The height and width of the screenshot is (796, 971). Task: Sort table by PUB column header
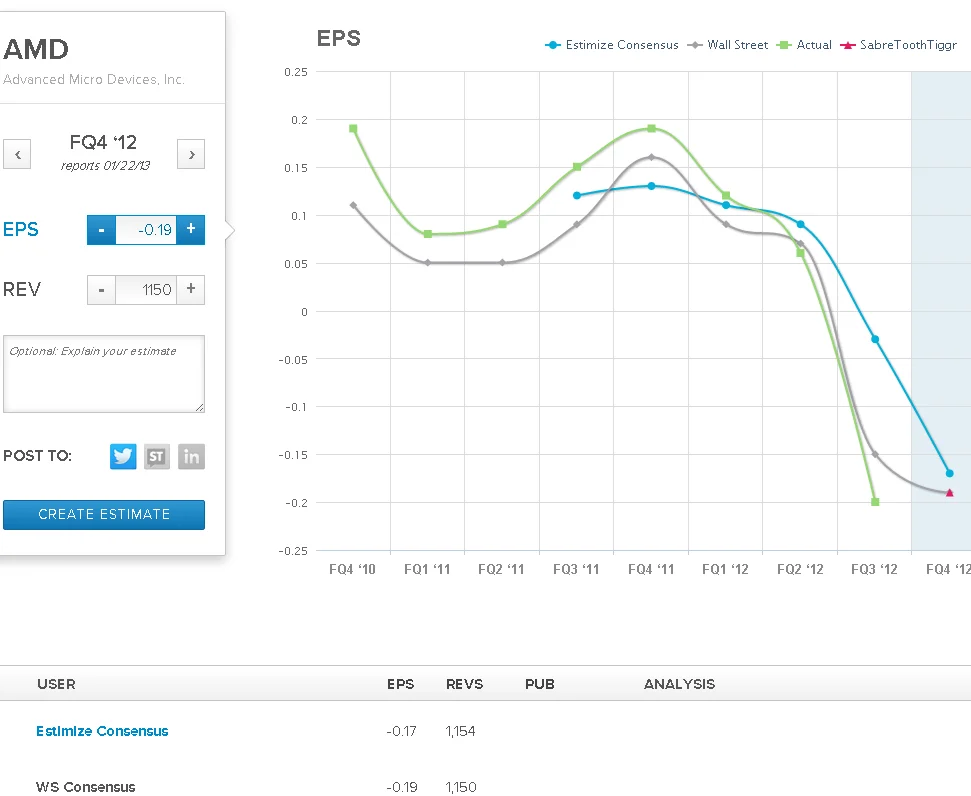[540, 684]
